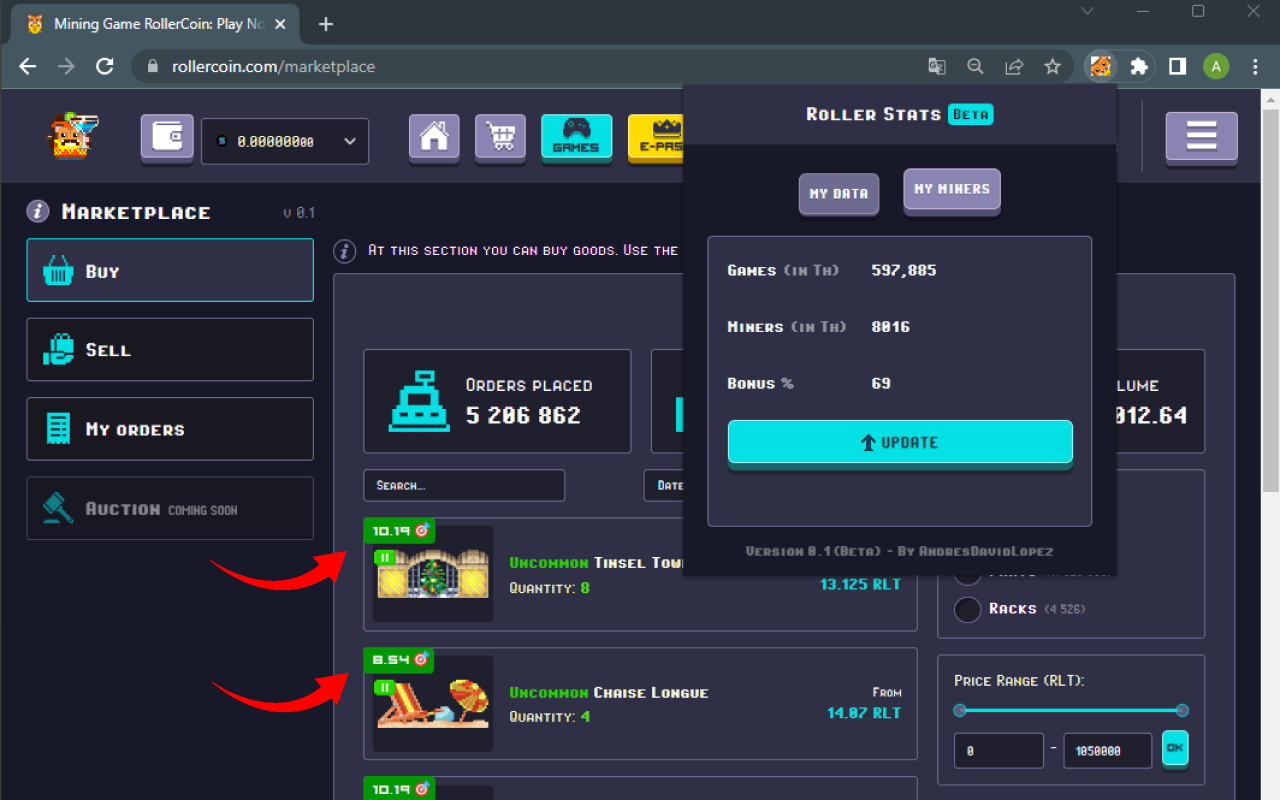Click the marketplace Search field
The width and height of the screenshot is (1280, 800).
464,485
